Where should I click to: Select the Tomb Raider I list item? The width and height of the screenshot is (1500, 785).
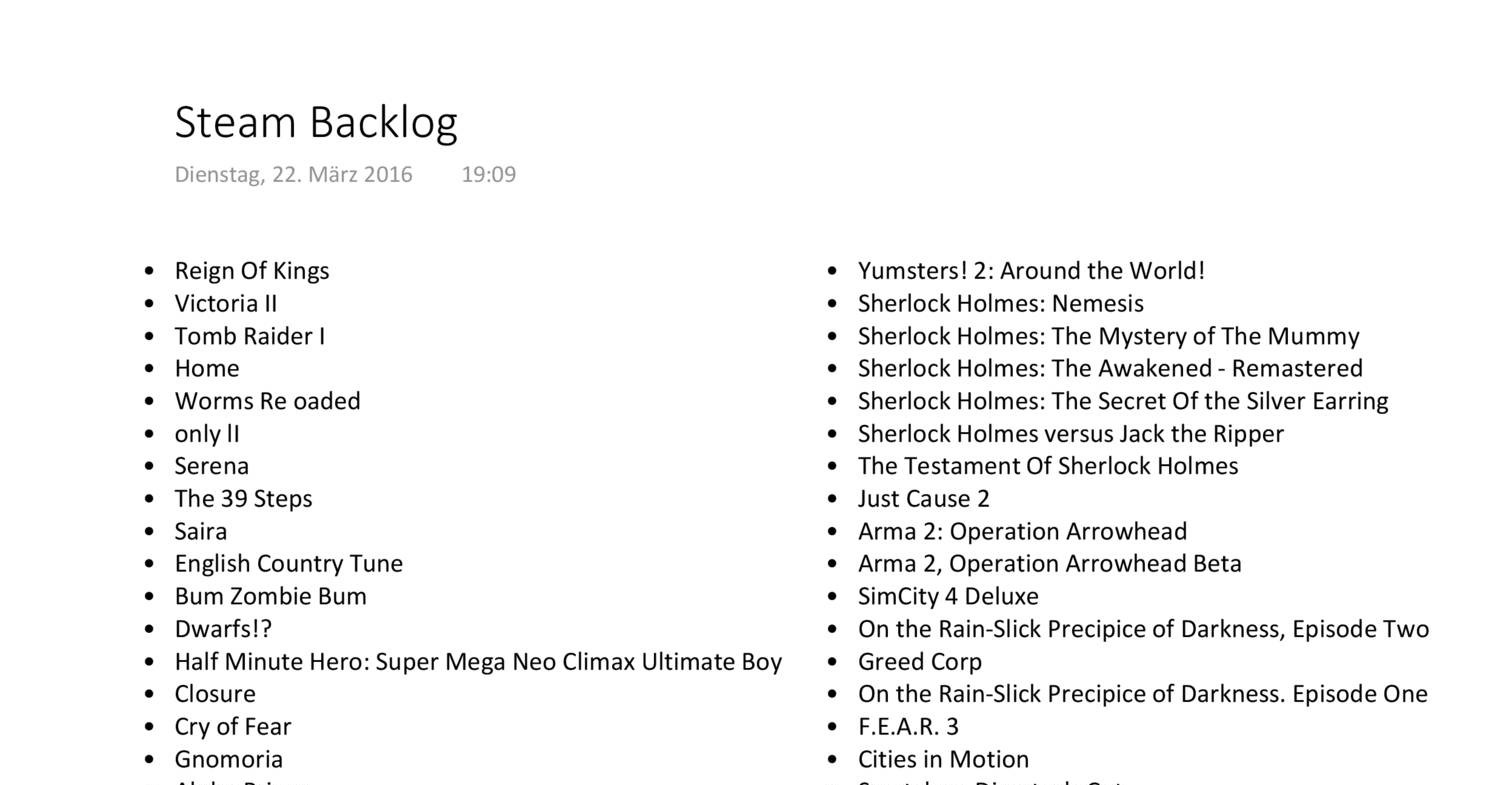[x=250, y=336]
